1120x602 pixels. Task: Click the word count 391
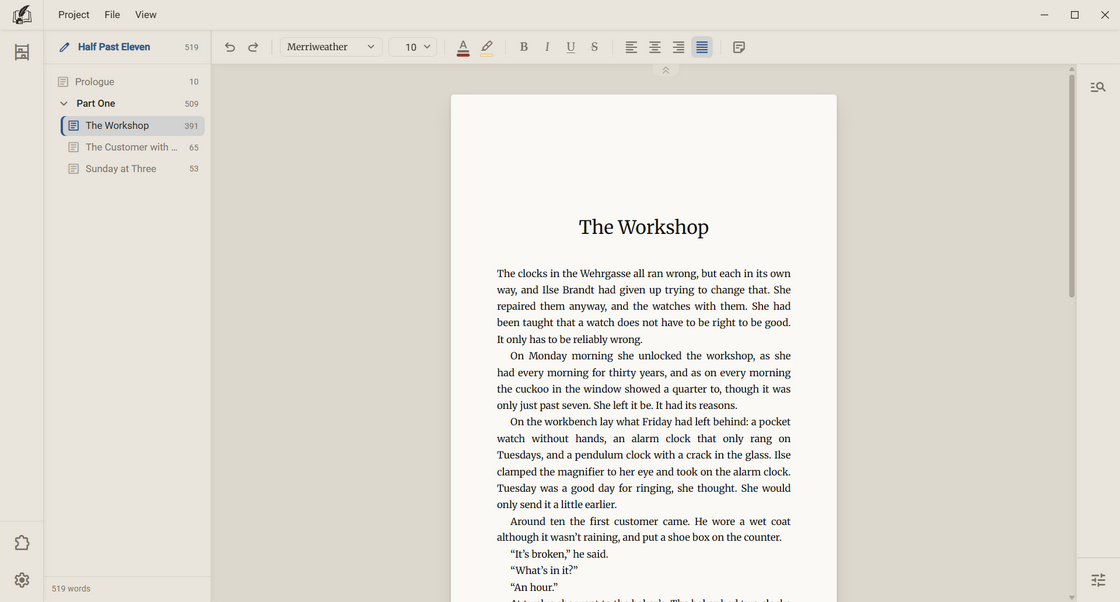click(191, 126)
